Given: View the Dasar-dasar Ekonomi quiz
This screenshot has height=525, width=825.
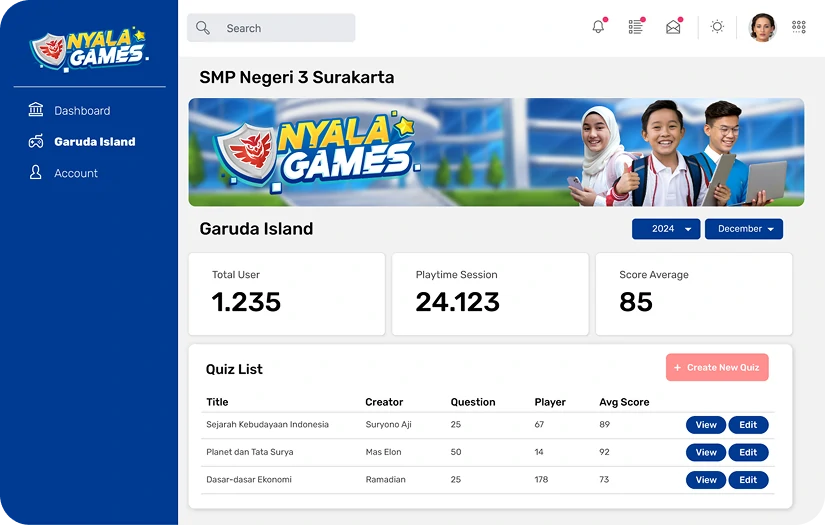Looking at the screenshot, I should point(706,479).
